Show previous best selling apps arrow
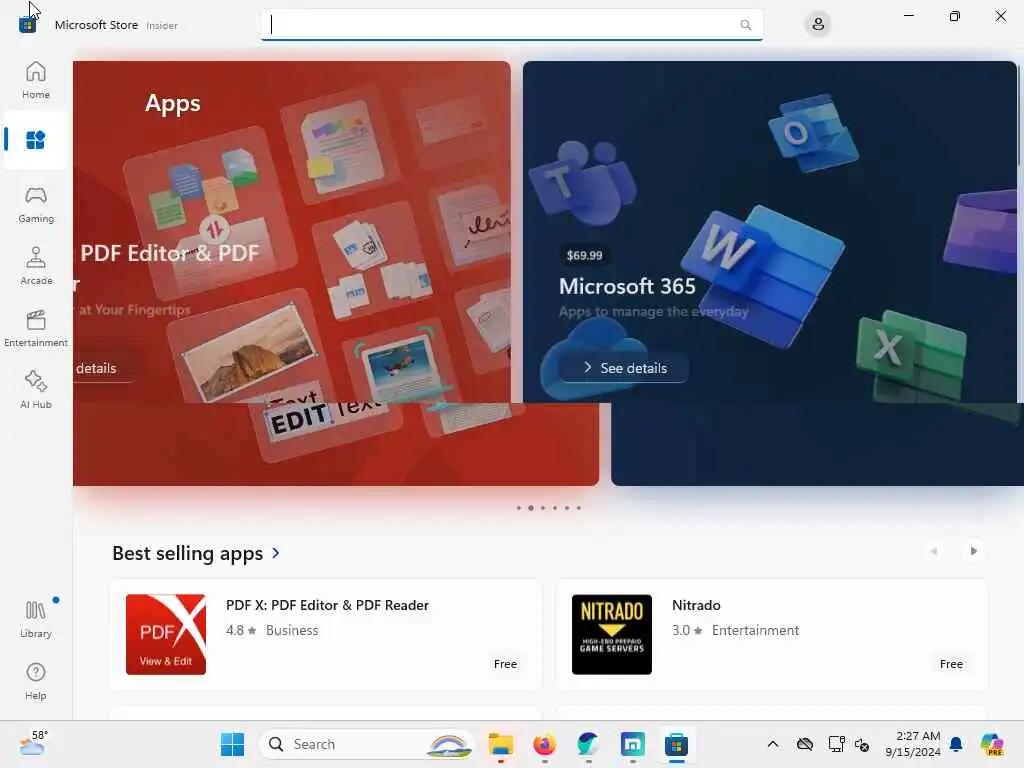 [x=934, y=551]
